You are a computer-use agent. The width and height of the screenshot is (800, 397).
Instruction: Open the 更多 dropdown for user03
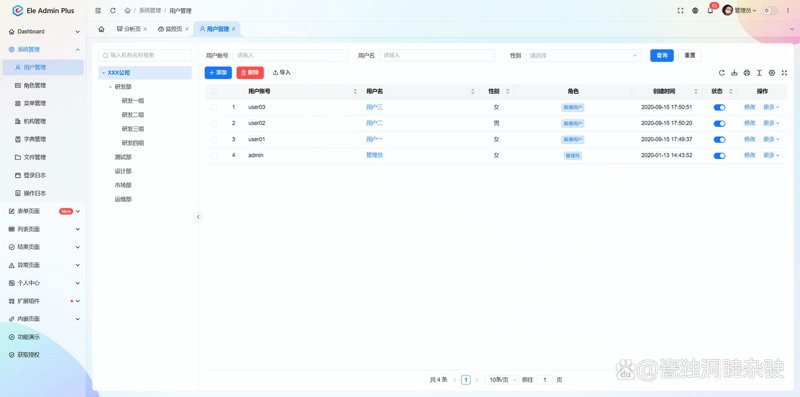[x=771, y=107]
